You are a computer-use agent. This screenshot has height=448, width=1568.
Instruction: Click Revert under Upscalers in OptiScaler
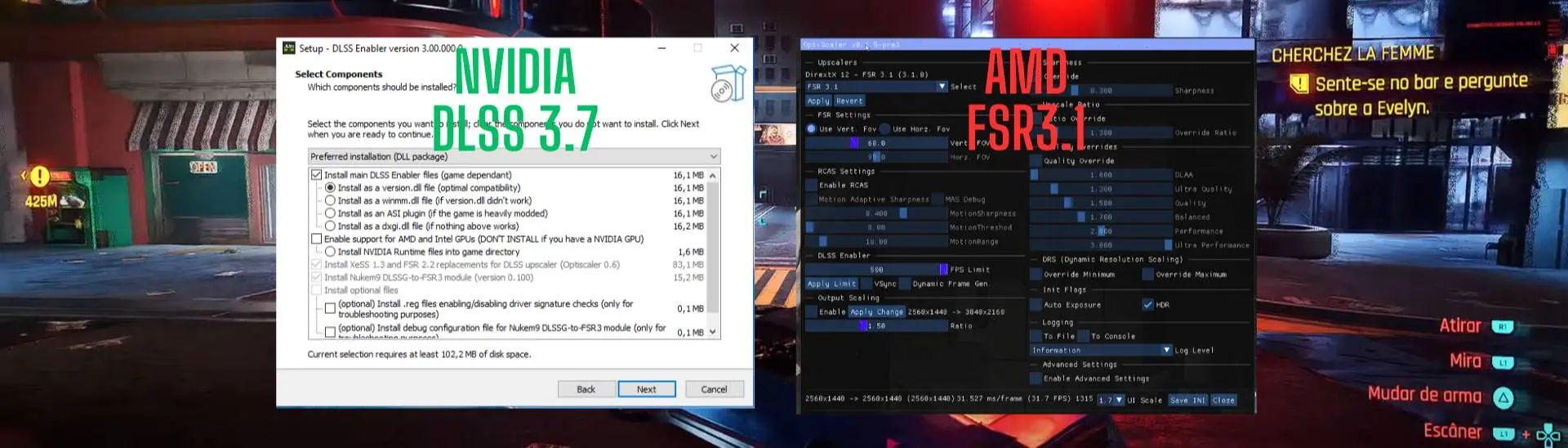(x=849, y=101)
